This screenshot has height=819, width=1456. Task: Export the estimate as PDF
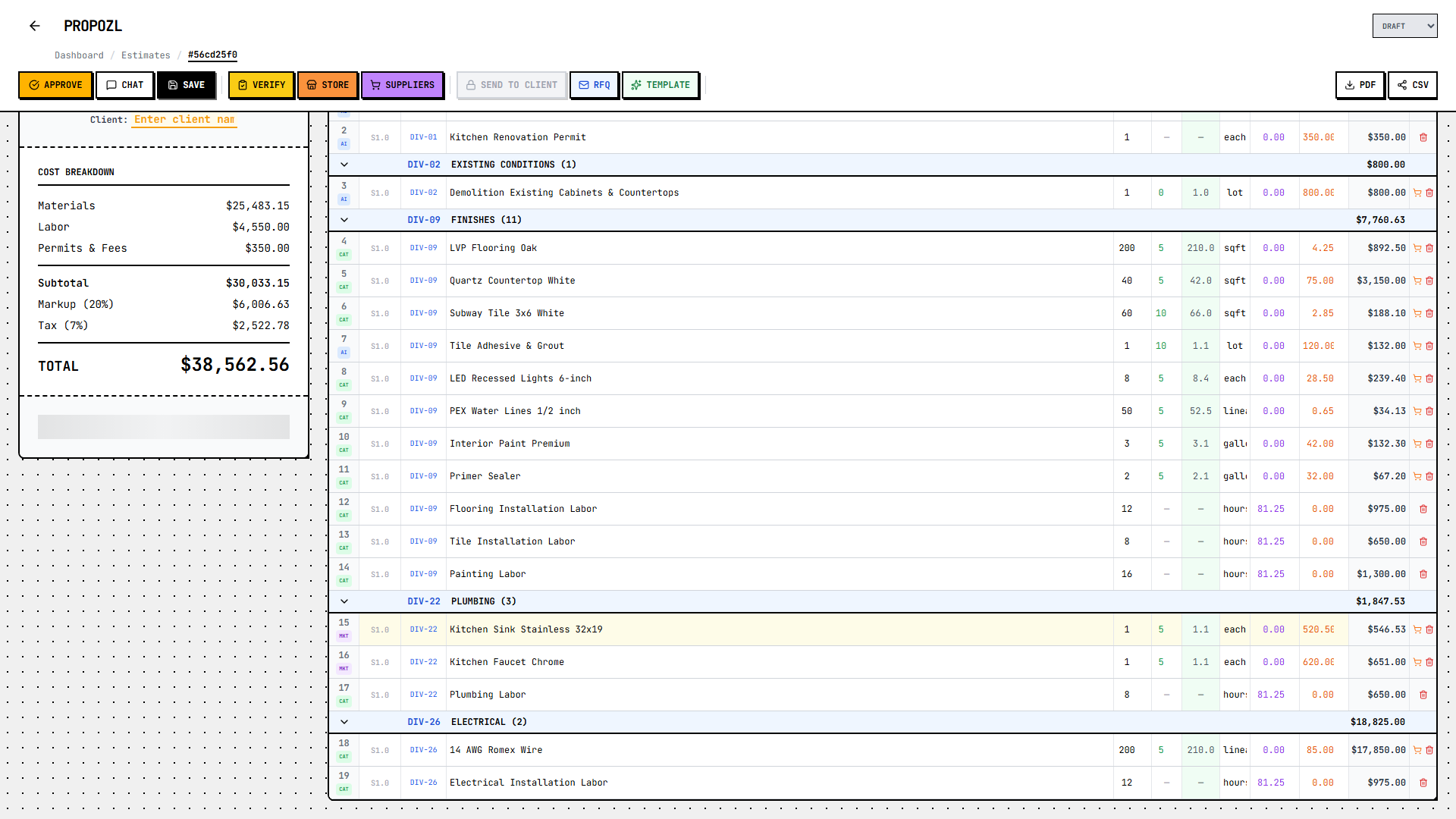coord(1360,85)
